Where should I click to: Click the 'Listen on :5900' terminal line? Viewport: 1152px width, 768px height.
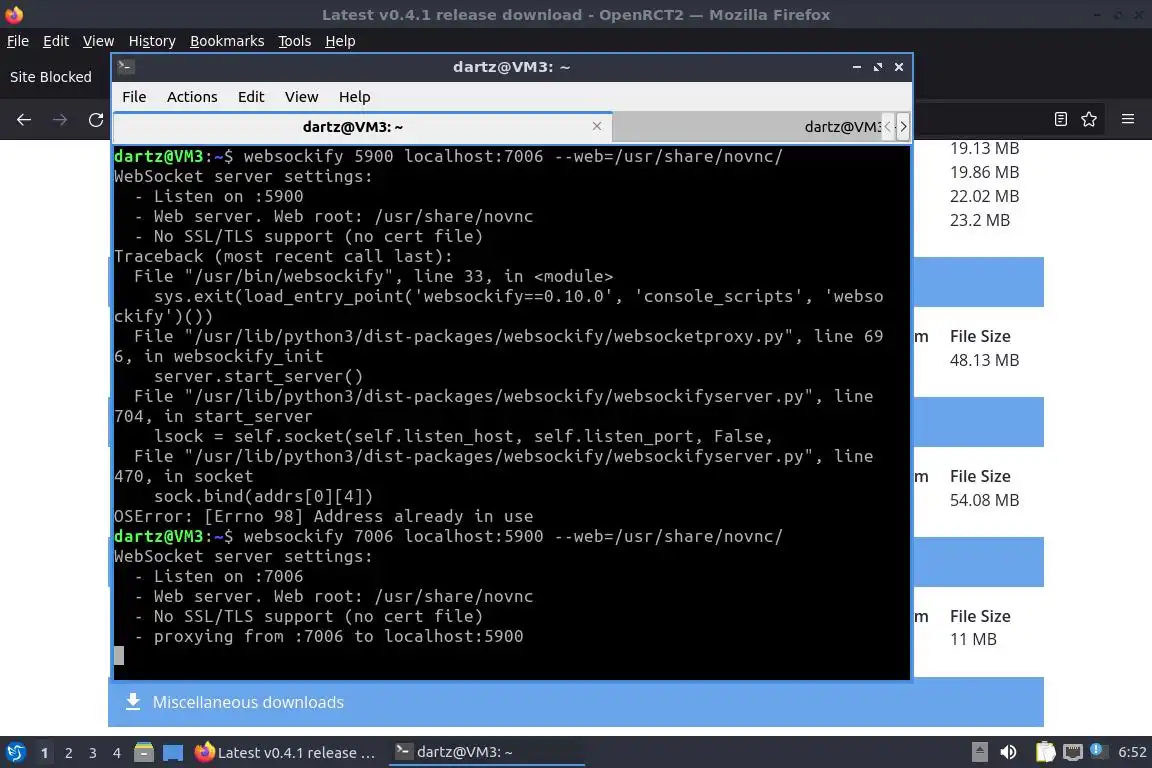coord(219,196)
